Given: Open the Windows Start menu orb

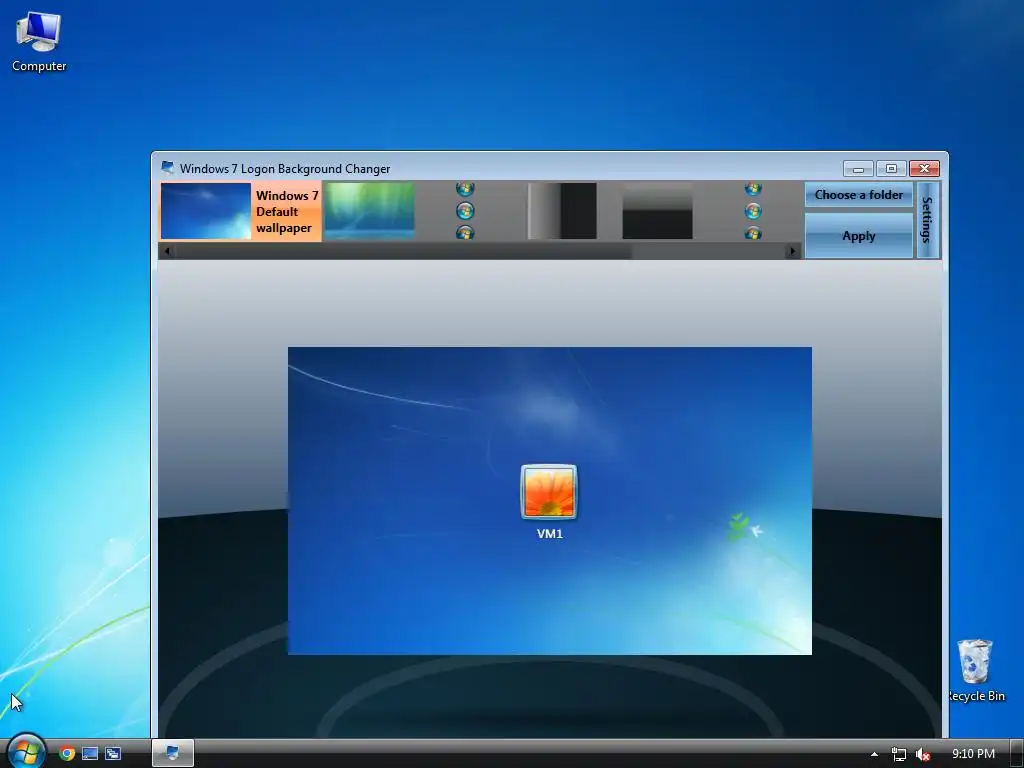Looking at the screenshot, I should (26, 752).
